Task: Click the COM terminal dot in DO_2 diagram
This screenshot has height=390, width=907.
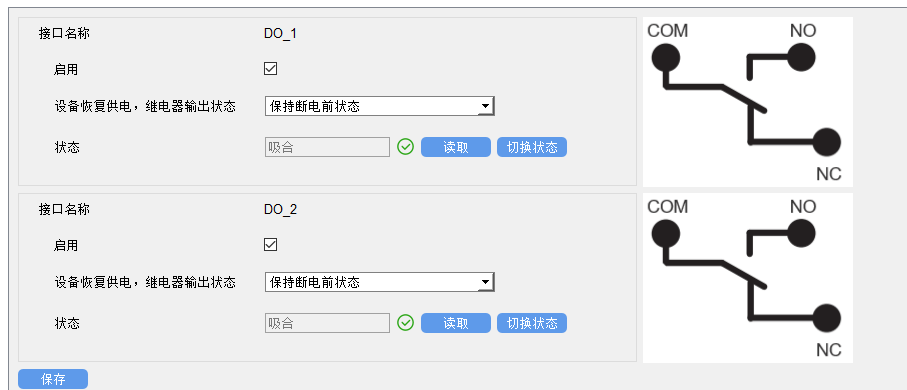Action: click(x=665, y=233)
